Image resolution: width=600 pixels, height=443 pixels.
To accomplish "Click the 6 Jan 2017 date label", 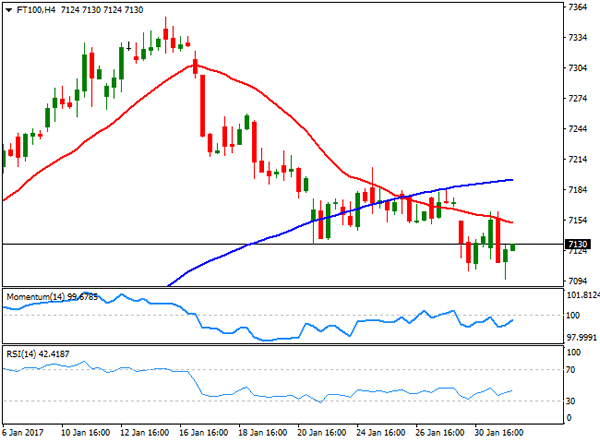I will 23,433.
